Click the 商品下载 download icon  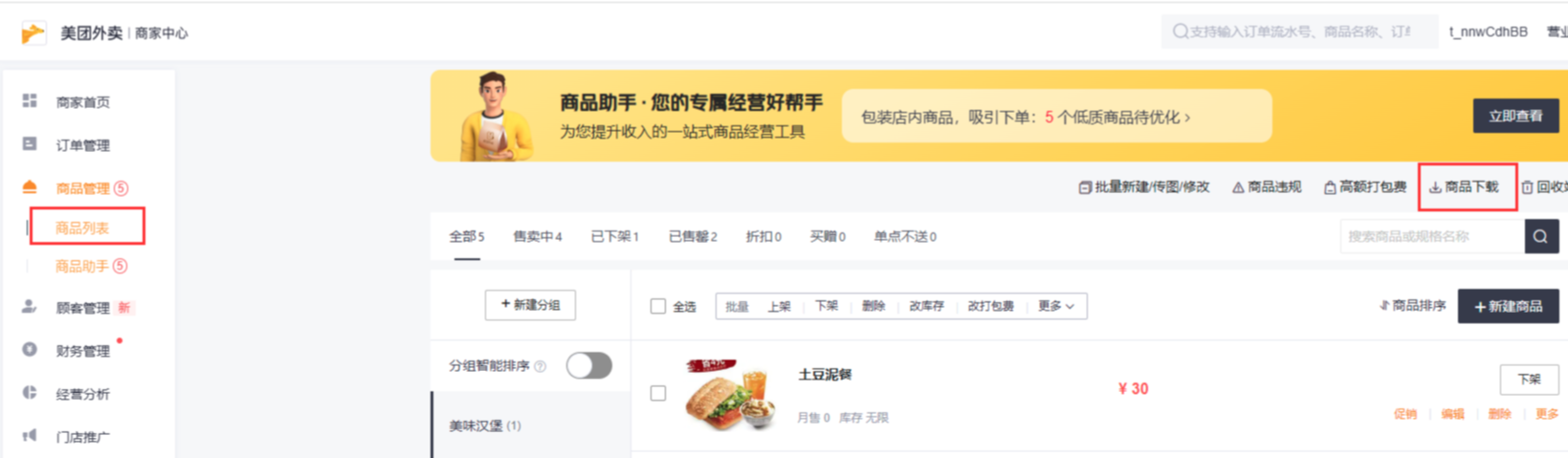pos(1435,187)
